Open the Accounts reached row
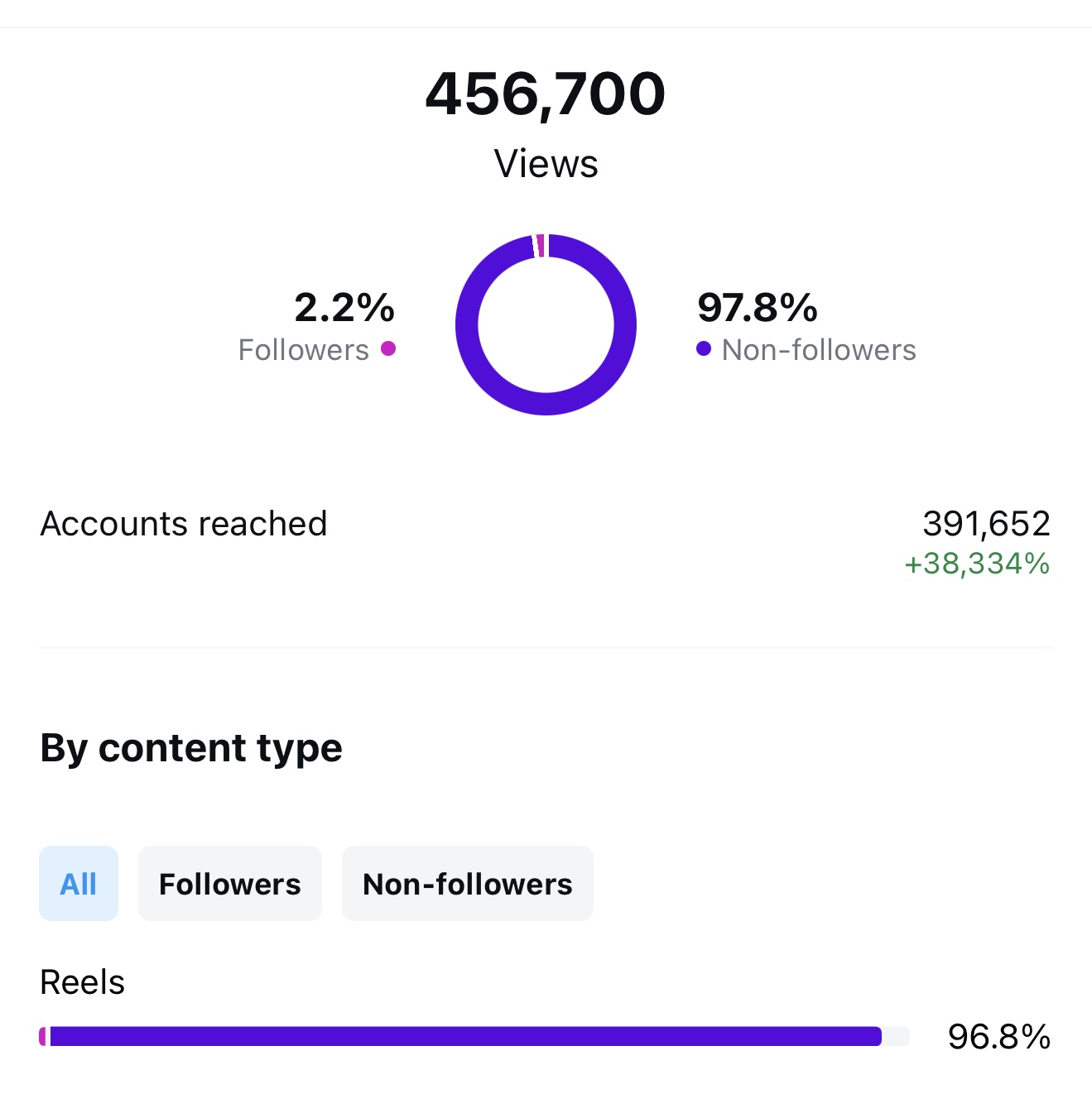Image resolution: width=1092 pixels, height=1094 pixels. (184, 524)
